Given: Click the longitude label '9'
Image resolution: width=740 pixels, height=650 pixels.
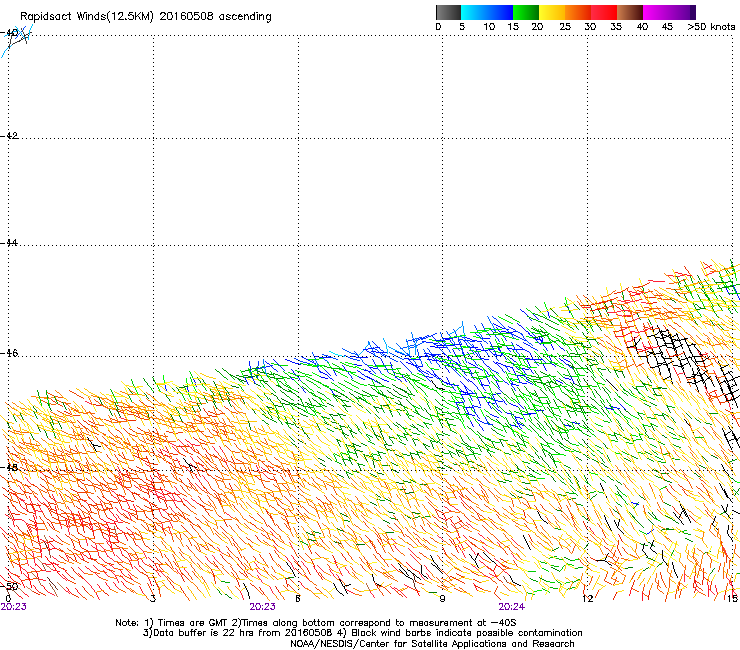Looking at the screenshot, I should tap(442, 599).
